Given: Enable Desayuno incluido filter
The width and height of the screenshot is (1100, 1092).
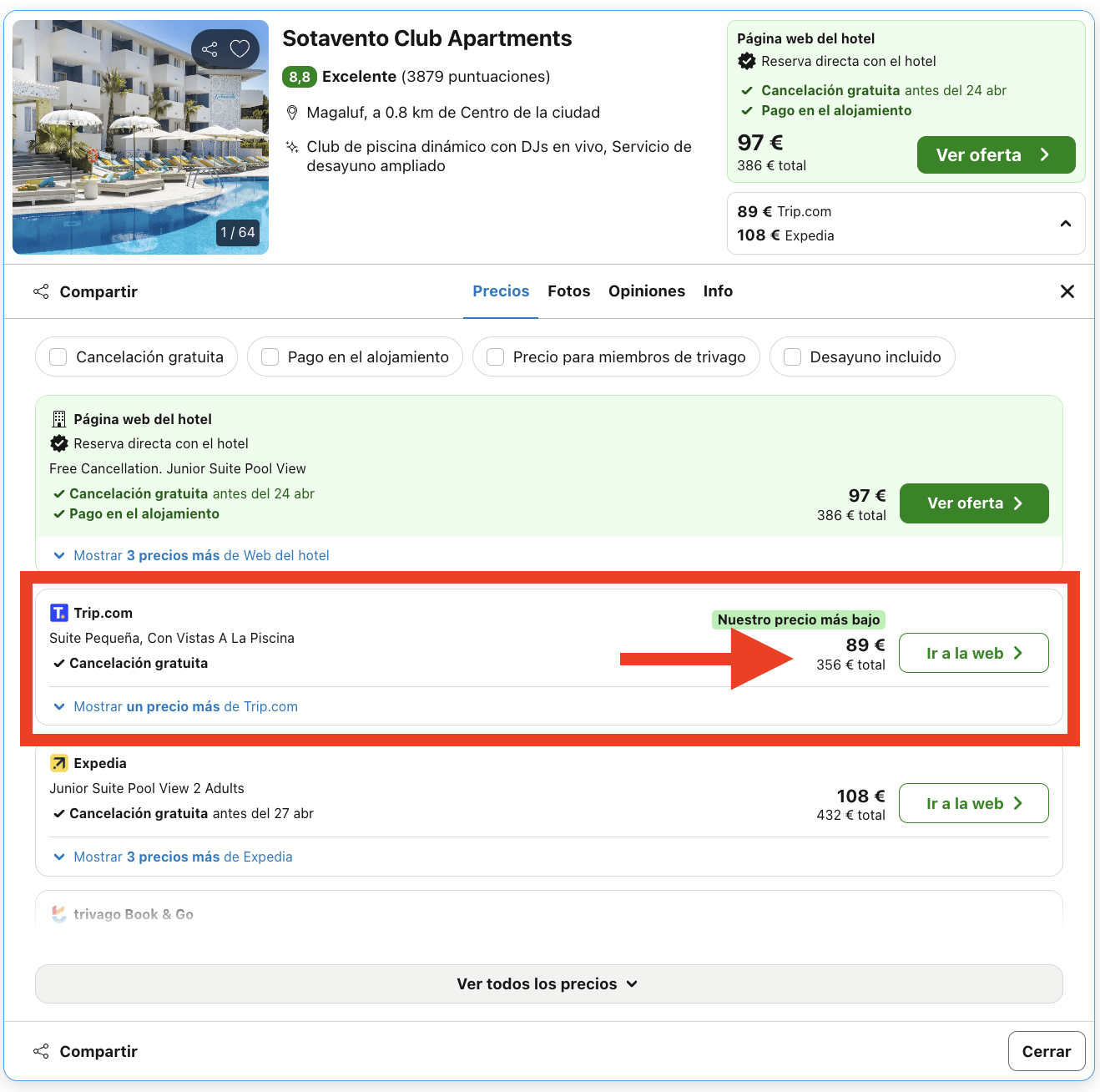Looking at the screenshot, I should (791, 356).
